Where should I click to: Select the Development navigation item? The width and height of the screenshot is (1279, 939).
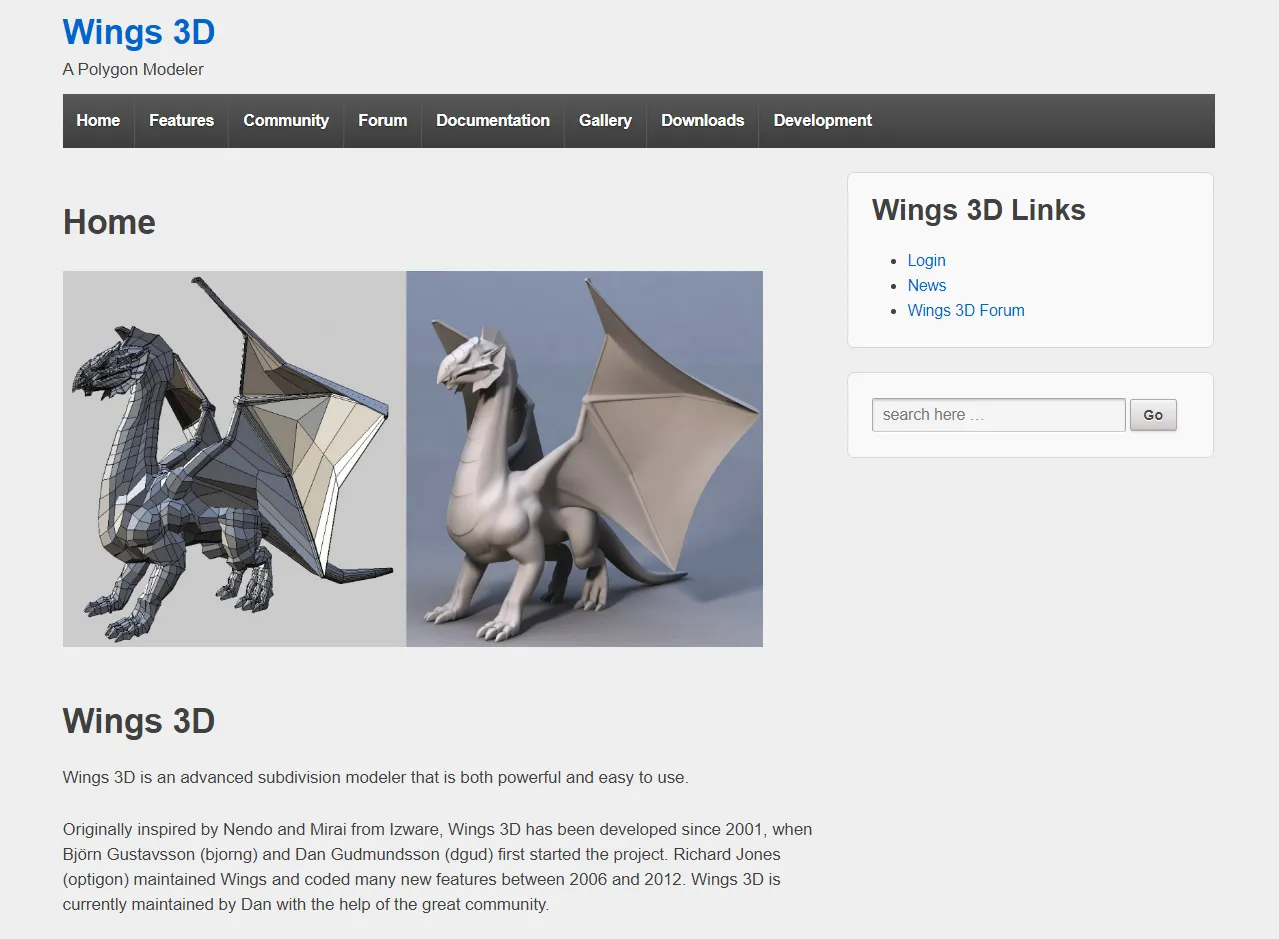pyautogui.click(x=822, y=120)
